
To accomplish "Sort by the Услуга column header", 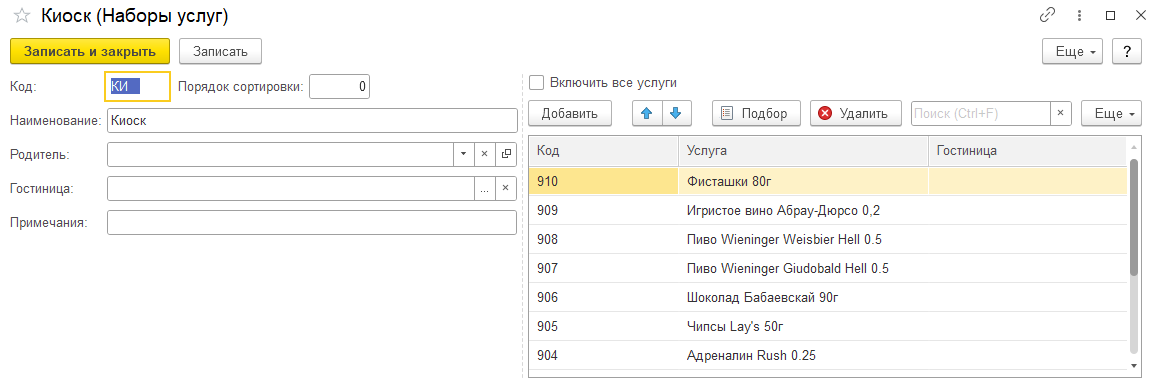I will [803, 151].
